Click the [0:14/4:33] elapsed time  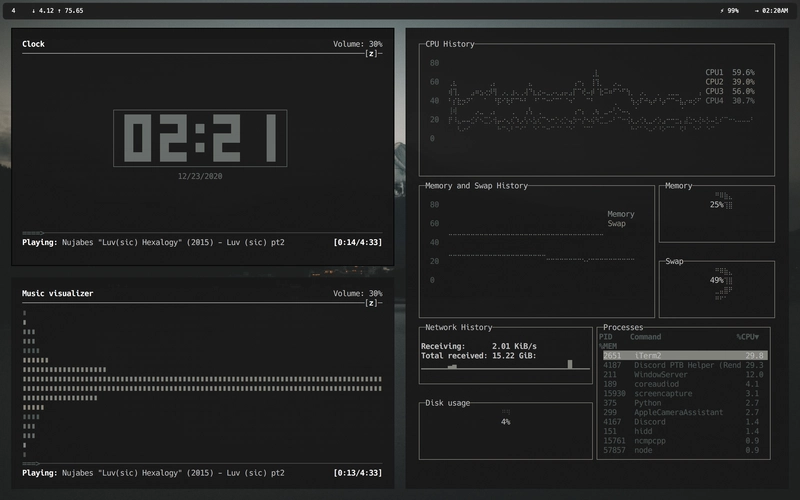click(x=358, y=242)
